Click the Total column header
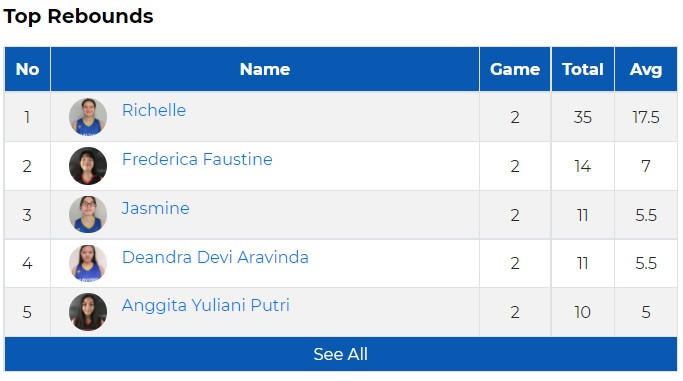 click(582, 69)
